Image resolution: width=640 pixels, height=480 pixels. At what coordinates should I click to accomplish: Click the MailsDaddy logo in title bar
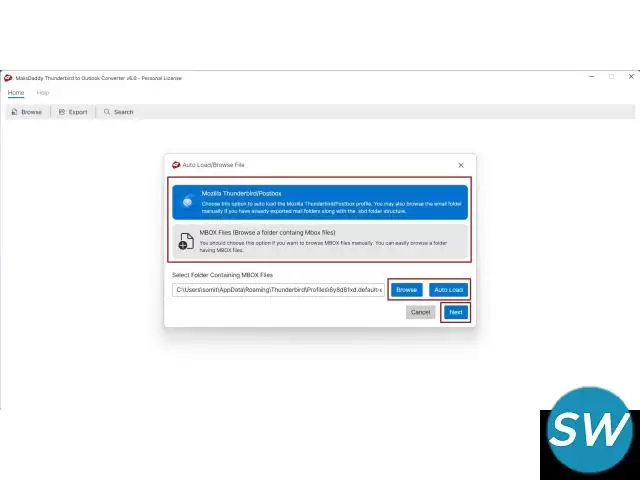coord(8,78)
